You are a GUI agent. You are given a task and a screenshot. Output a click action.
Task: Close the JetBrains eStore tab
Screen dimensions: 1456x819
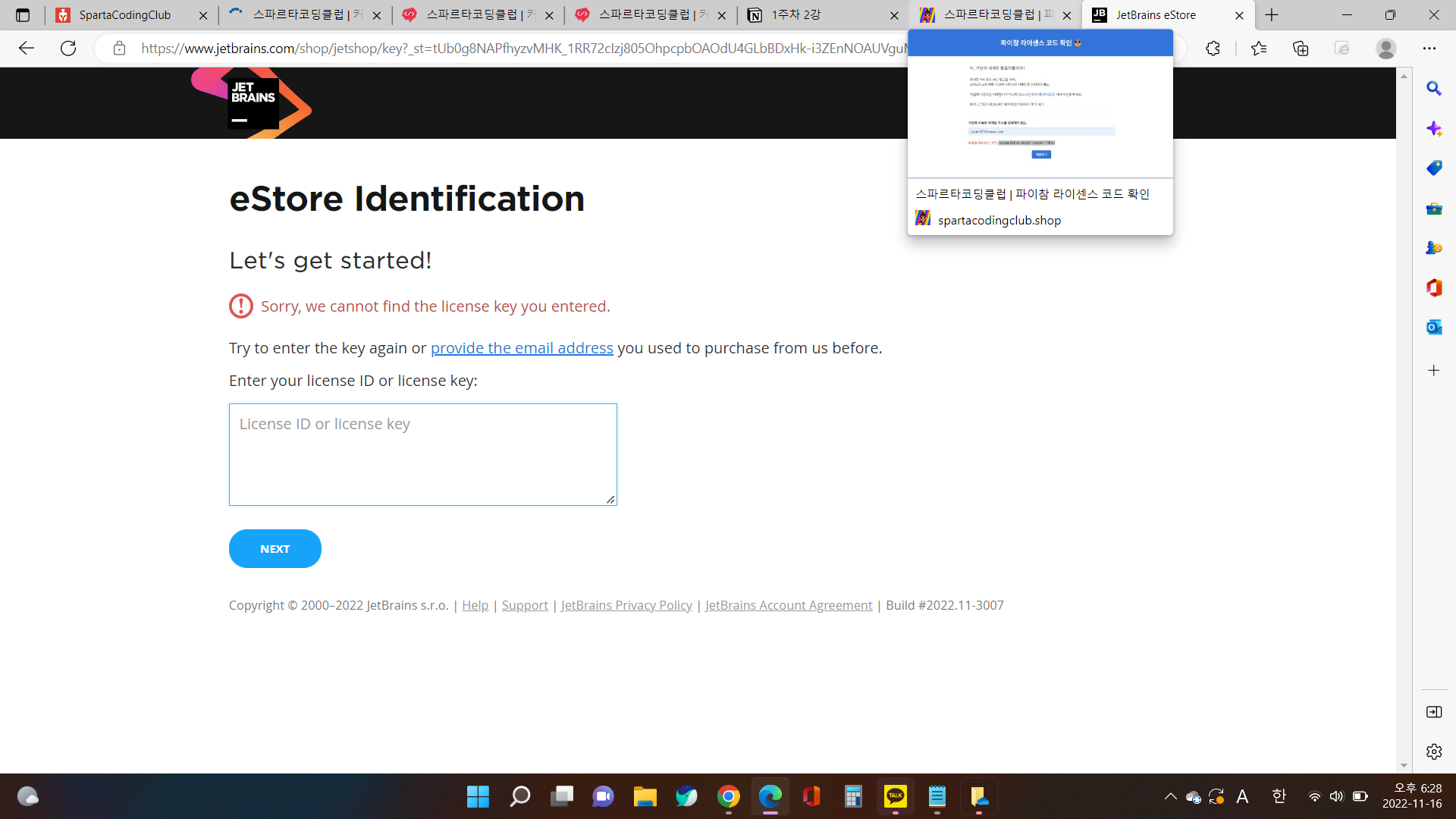pyautogui.click(x=1239, y=15)
